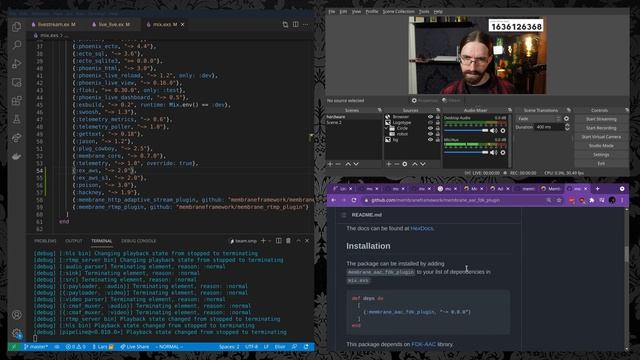The width and height of the screenshot is (640, 360).
Task: Mute Mic/Aux in OBS mixer
Action: [x=494, y=152]
